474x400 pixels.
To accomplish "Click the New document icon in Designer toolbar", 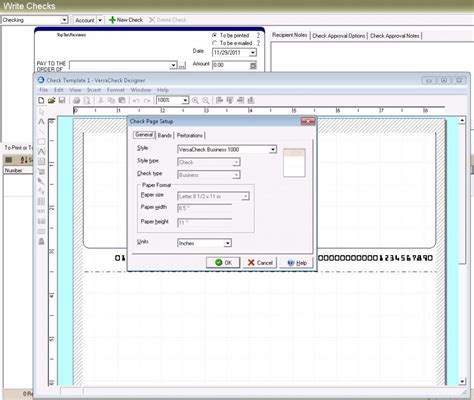I will [x=41, y=100].
